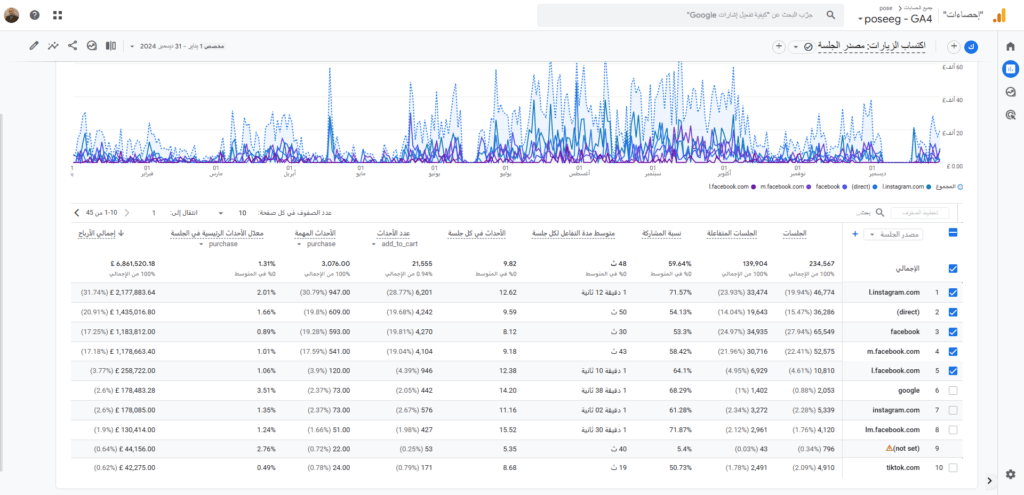Click (direct) legend dot

pyautogui.click(x=875, y=187)
